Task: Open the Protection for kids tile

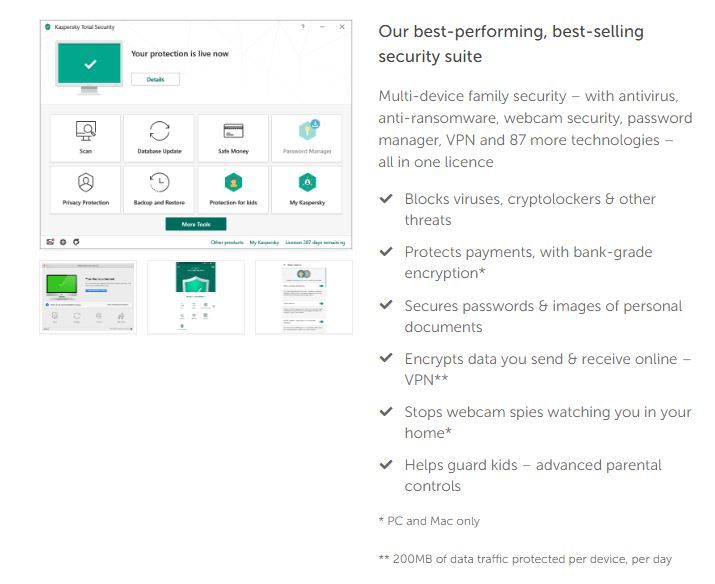Action: pos(233,189)
